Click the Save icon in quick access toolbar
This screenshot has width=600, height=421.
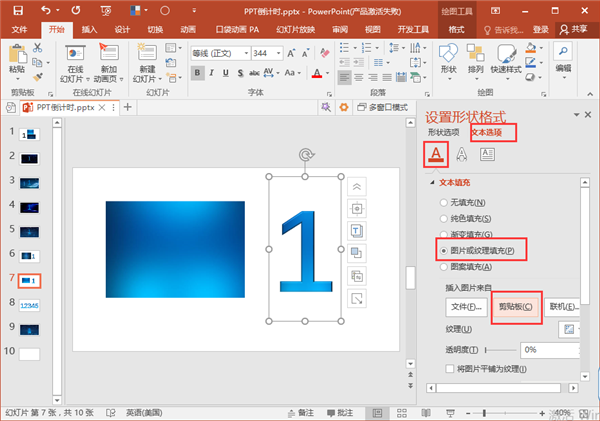coord(18,11)
